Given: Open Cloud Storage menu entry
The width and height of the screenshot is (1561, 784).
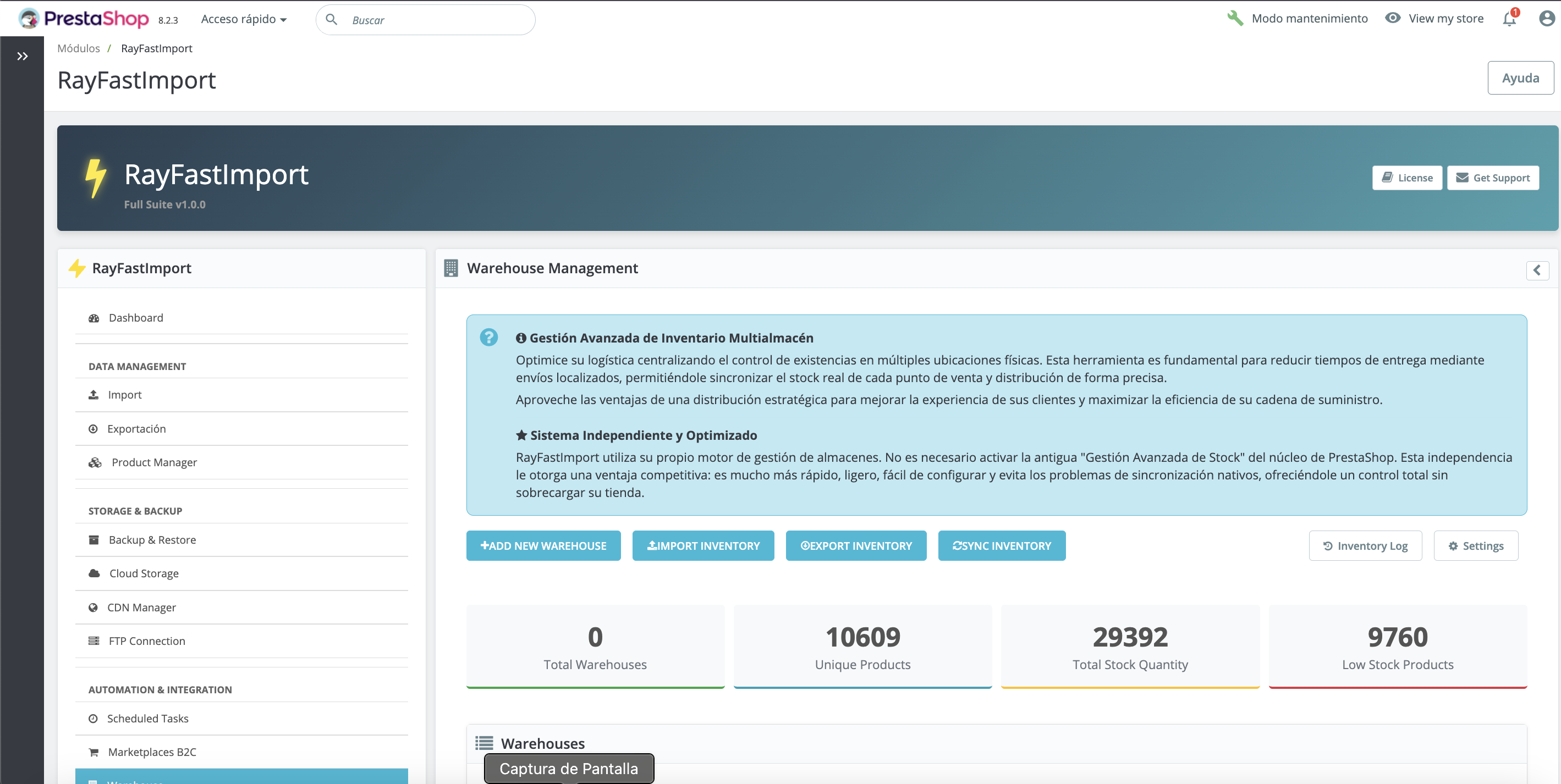Looking at the screenshot, I should click(x=144, y=573).
